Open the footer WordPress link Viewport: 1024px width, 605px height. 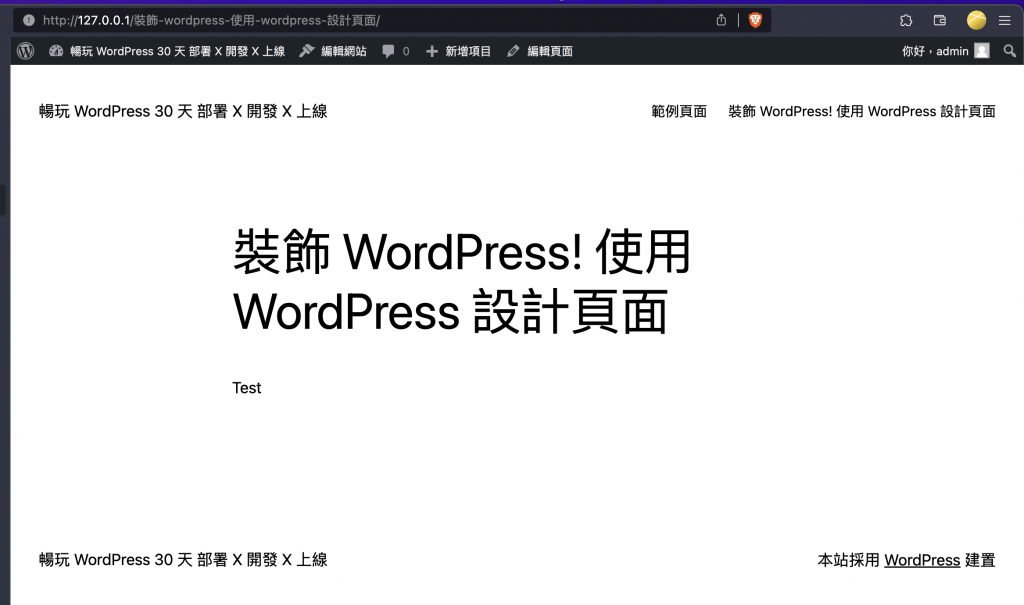coord(922,561)
